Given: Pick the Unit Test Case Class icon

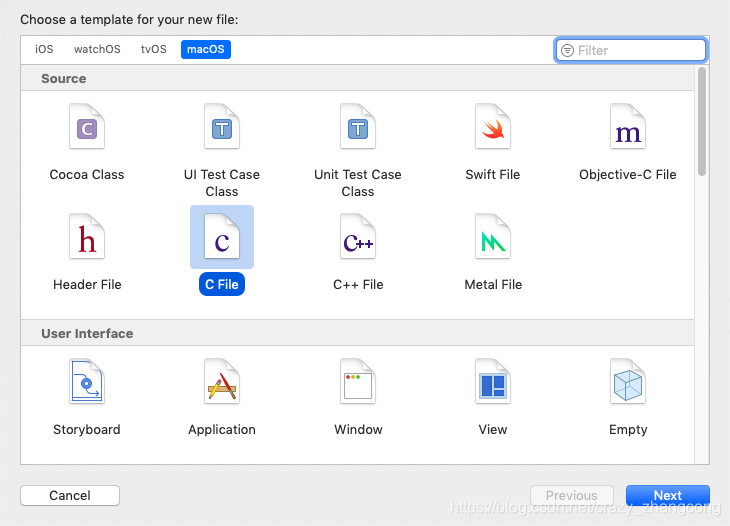Looking at the screenshot, I should [358, 126].
